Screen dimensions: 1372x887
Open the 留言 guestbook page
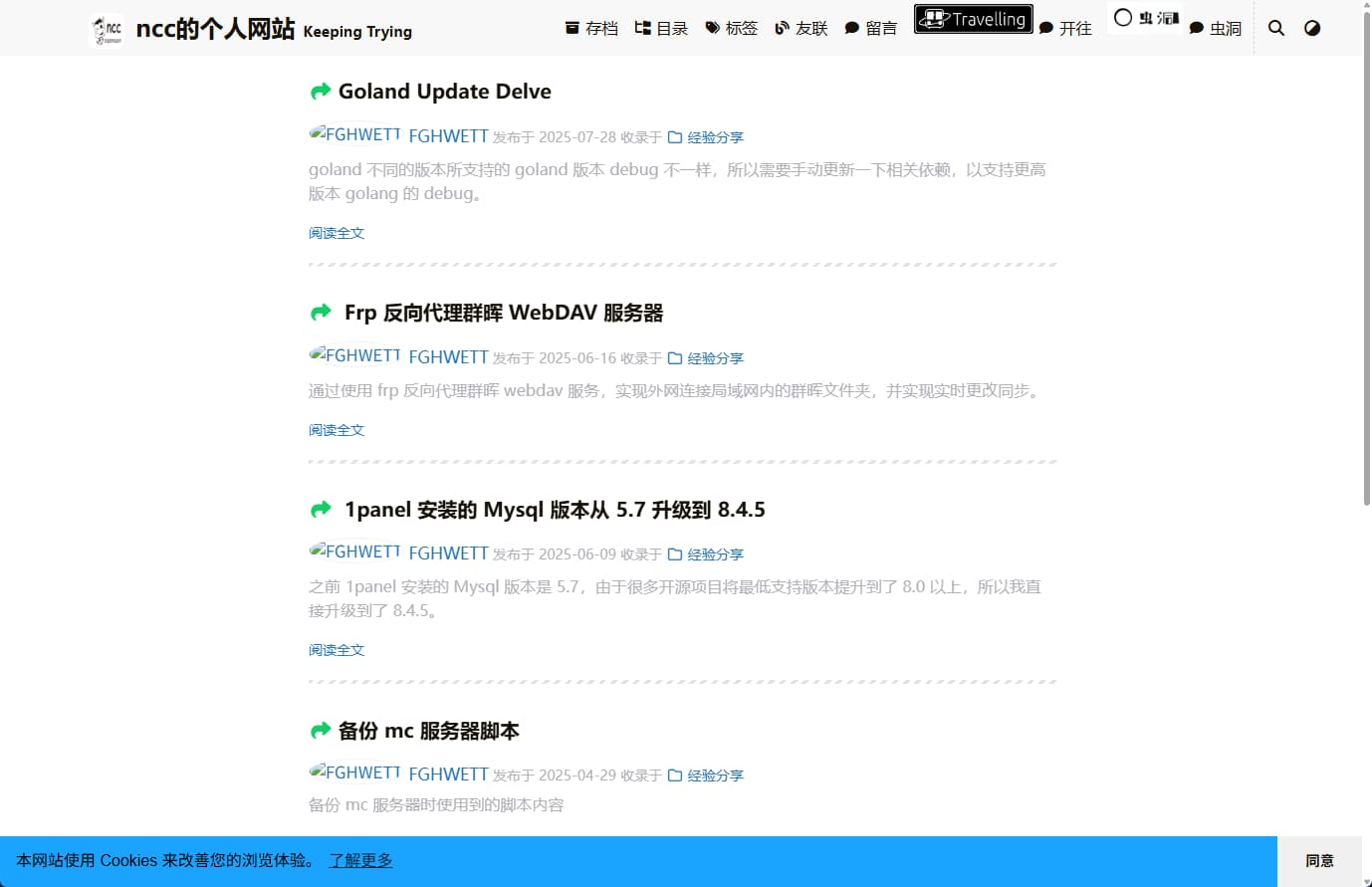871,28
